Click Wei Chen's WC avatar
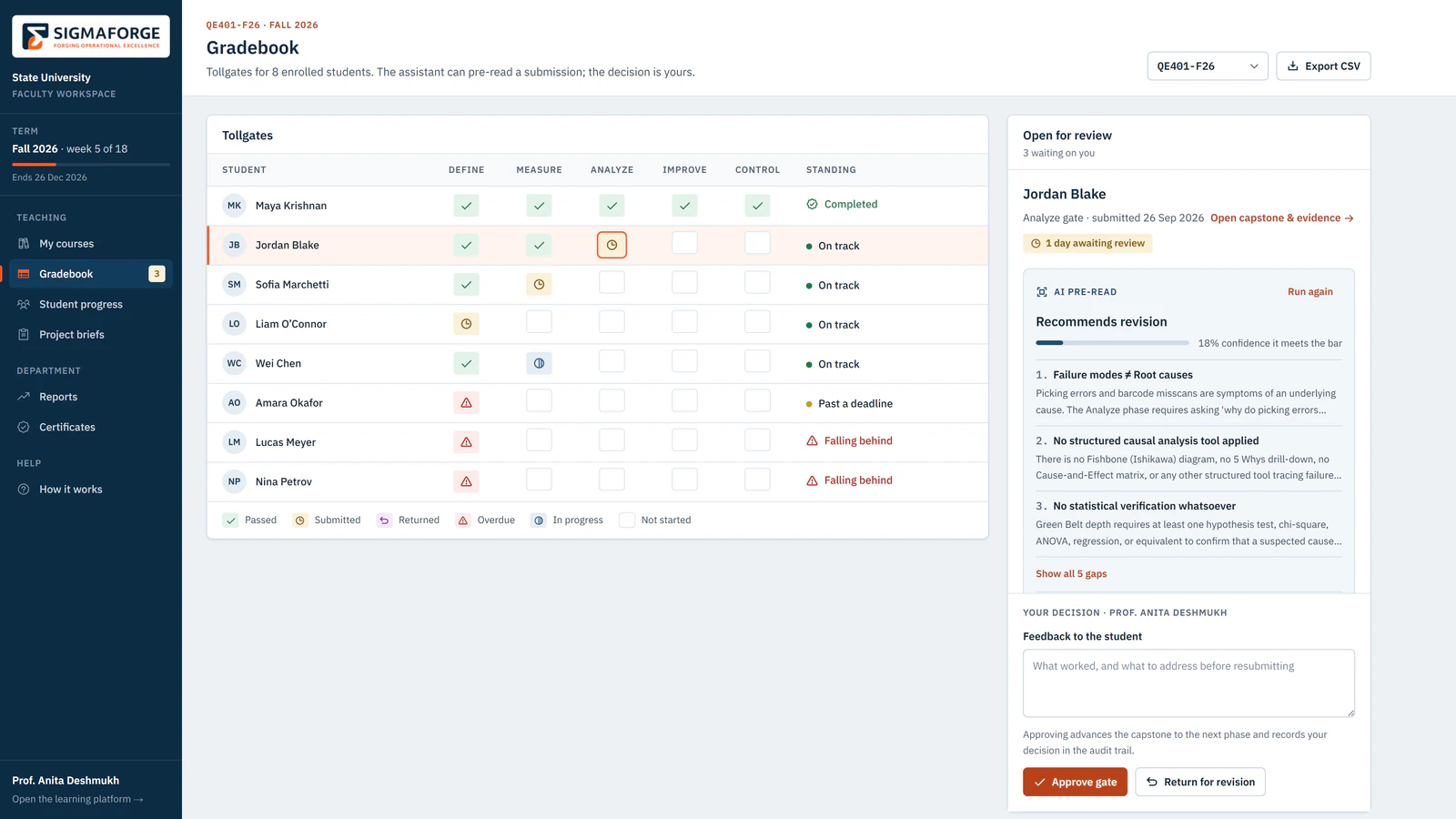This screenshot has height=819, width=1456. click(x=234, y=363)
